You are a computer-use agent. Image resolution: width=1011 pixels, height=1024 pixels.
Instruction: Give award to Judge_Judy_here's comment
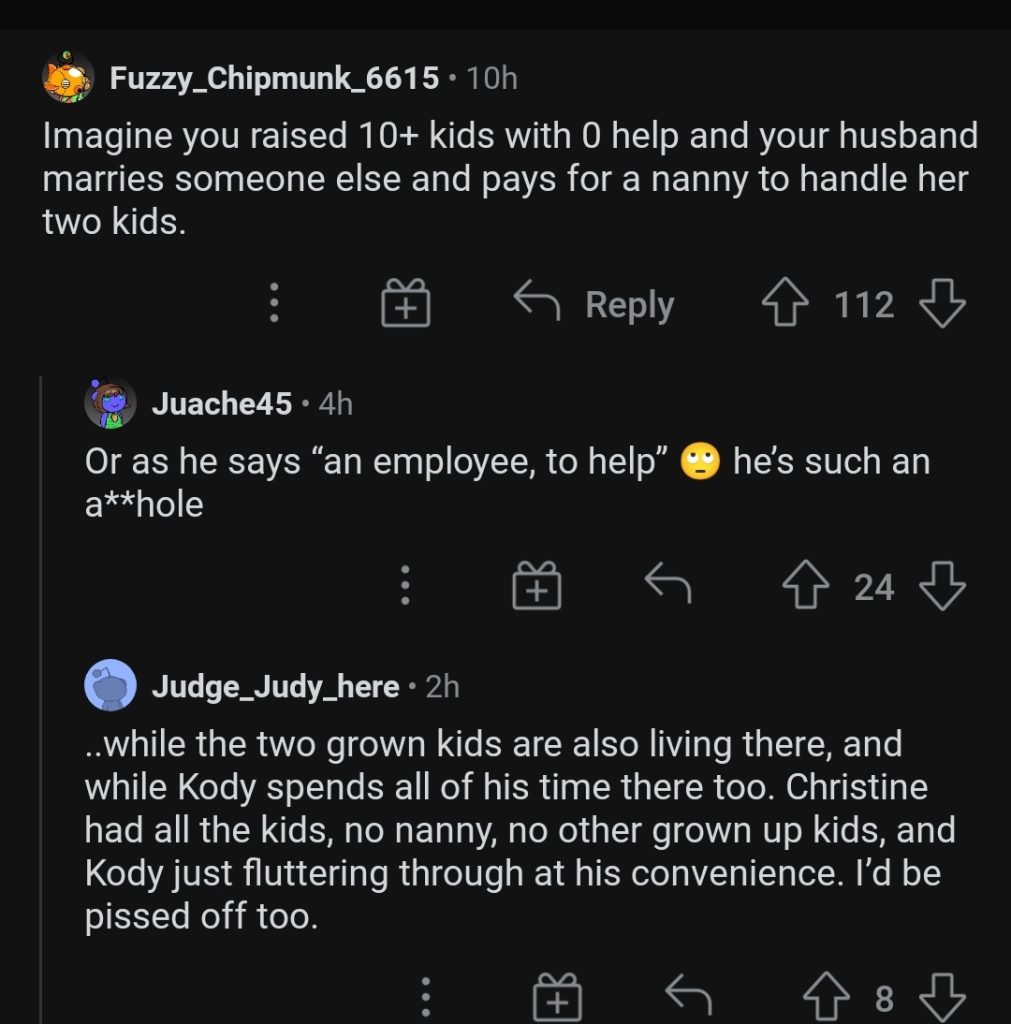click(x=557, y=997)
